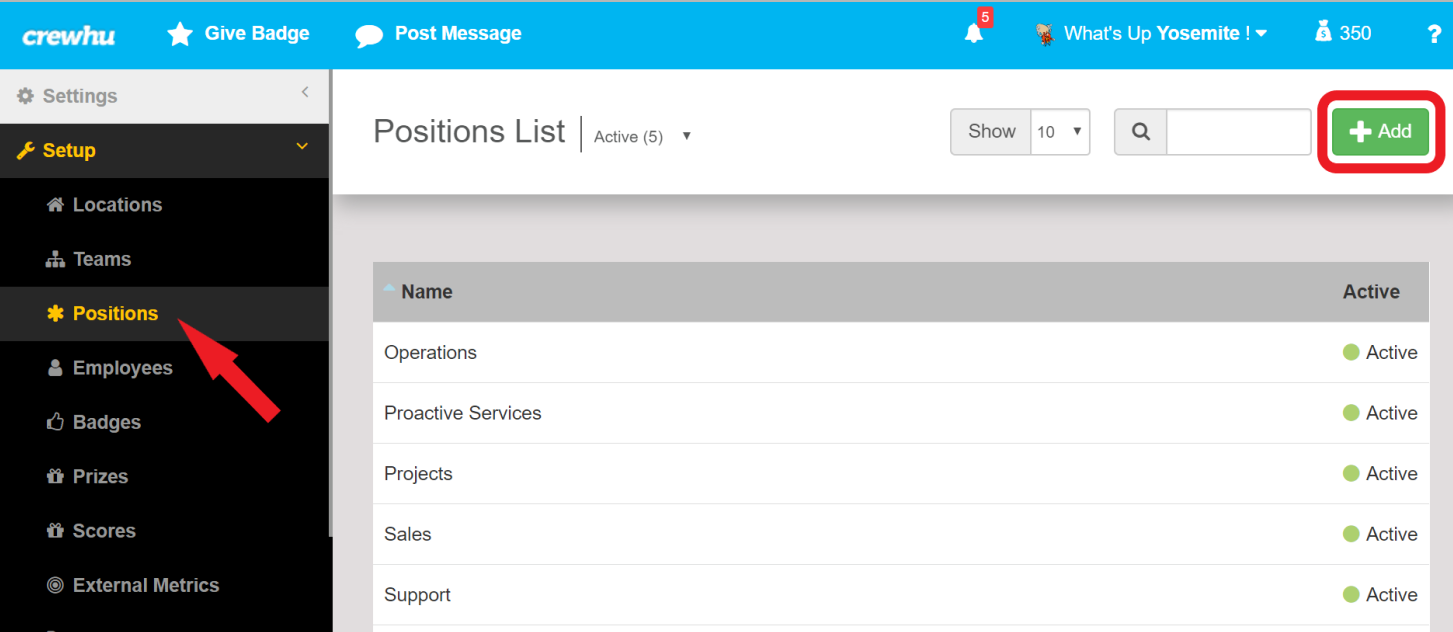1453x632 pixels.
Task: Click the Show label button
Action: [991, 132]
